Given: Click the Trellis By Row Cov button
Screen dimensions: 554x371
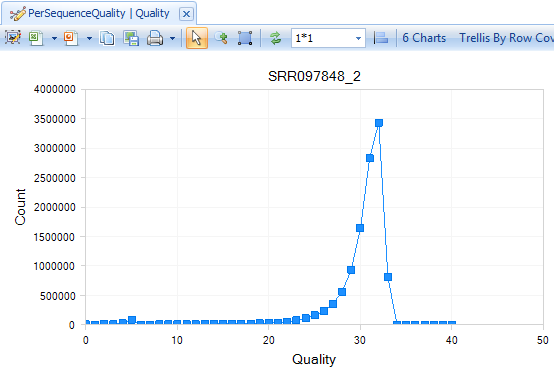Looking at the screenshot, I should pyautogui.click(x=506, y=38).
